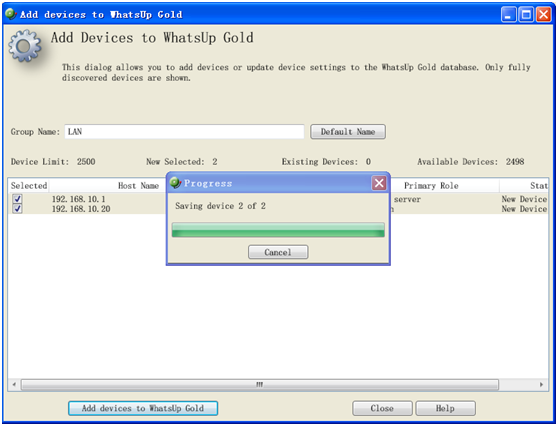Click the scrollbar right arrow
Screen dimensions: 558x426
coord(541,384)
